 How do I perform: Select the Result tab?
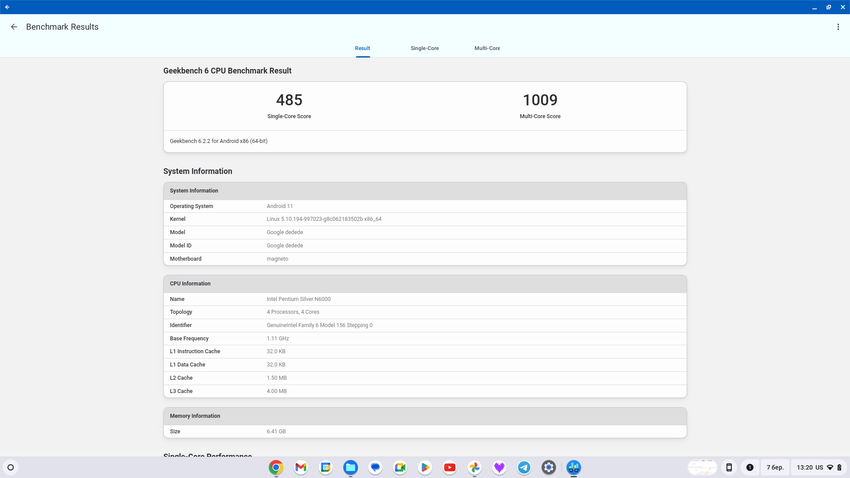362,48
